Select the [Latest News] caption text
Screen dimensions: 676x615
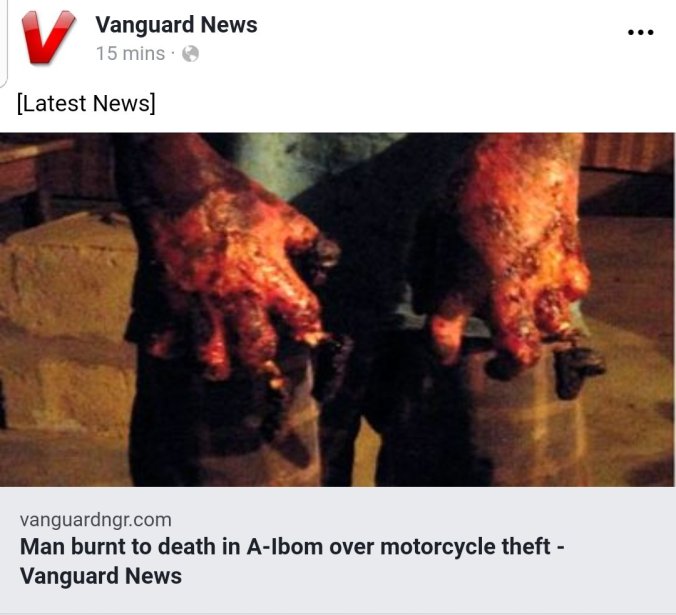86,103
